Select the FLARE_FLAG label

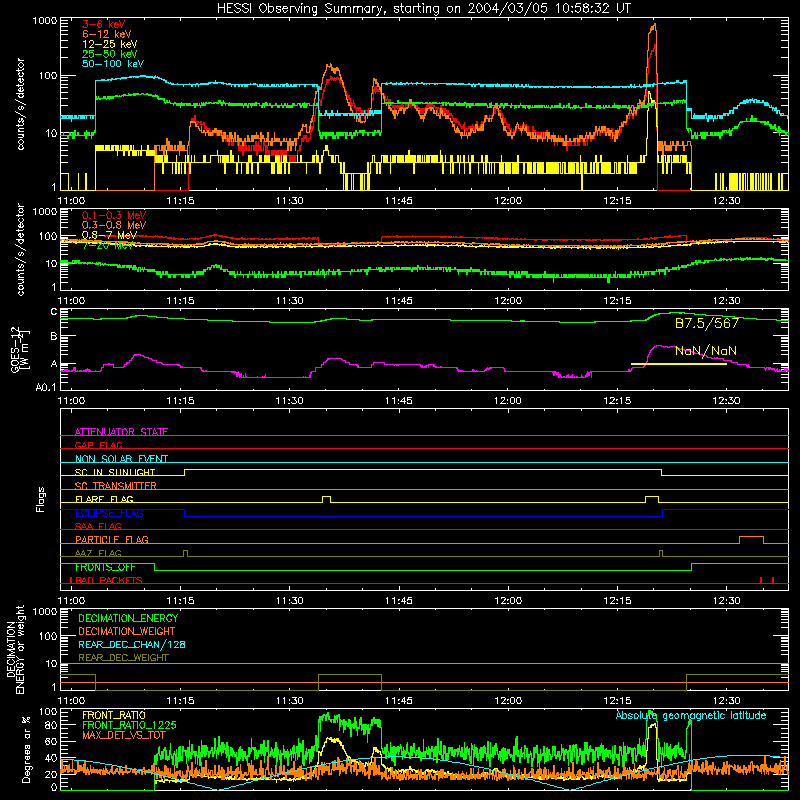(x=104, y=499)
